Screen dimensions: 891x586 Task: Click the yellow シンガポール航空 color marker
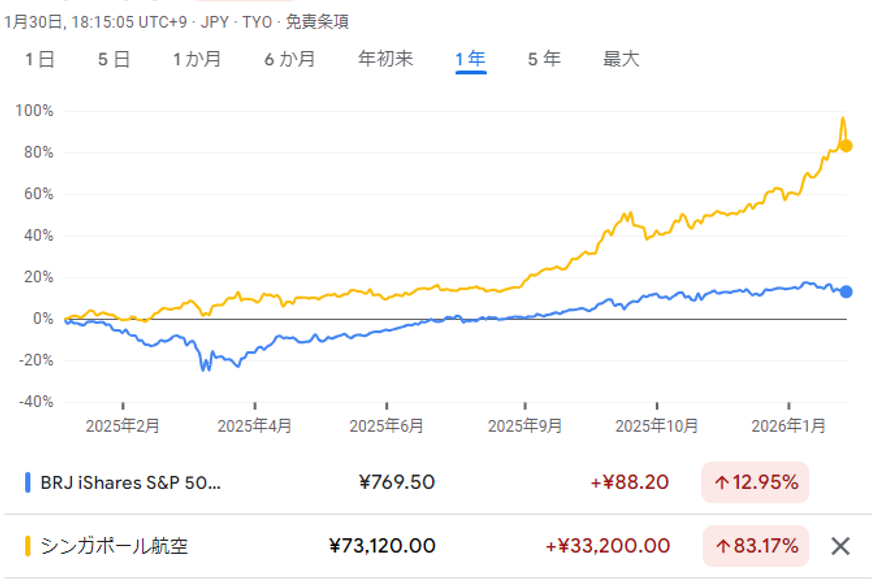[28, 546]
